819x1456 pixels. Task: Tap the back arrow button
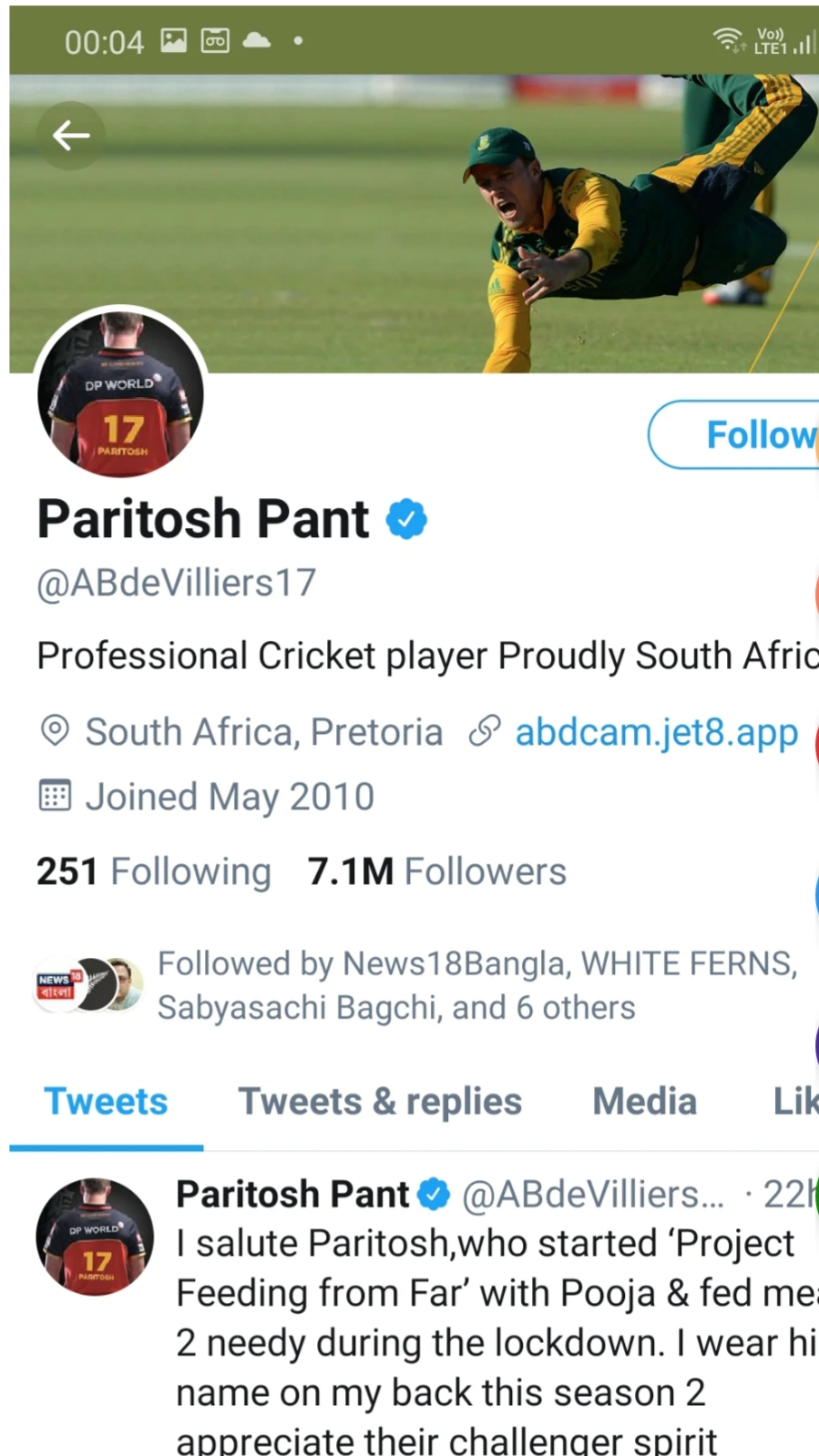click(71, 136)
